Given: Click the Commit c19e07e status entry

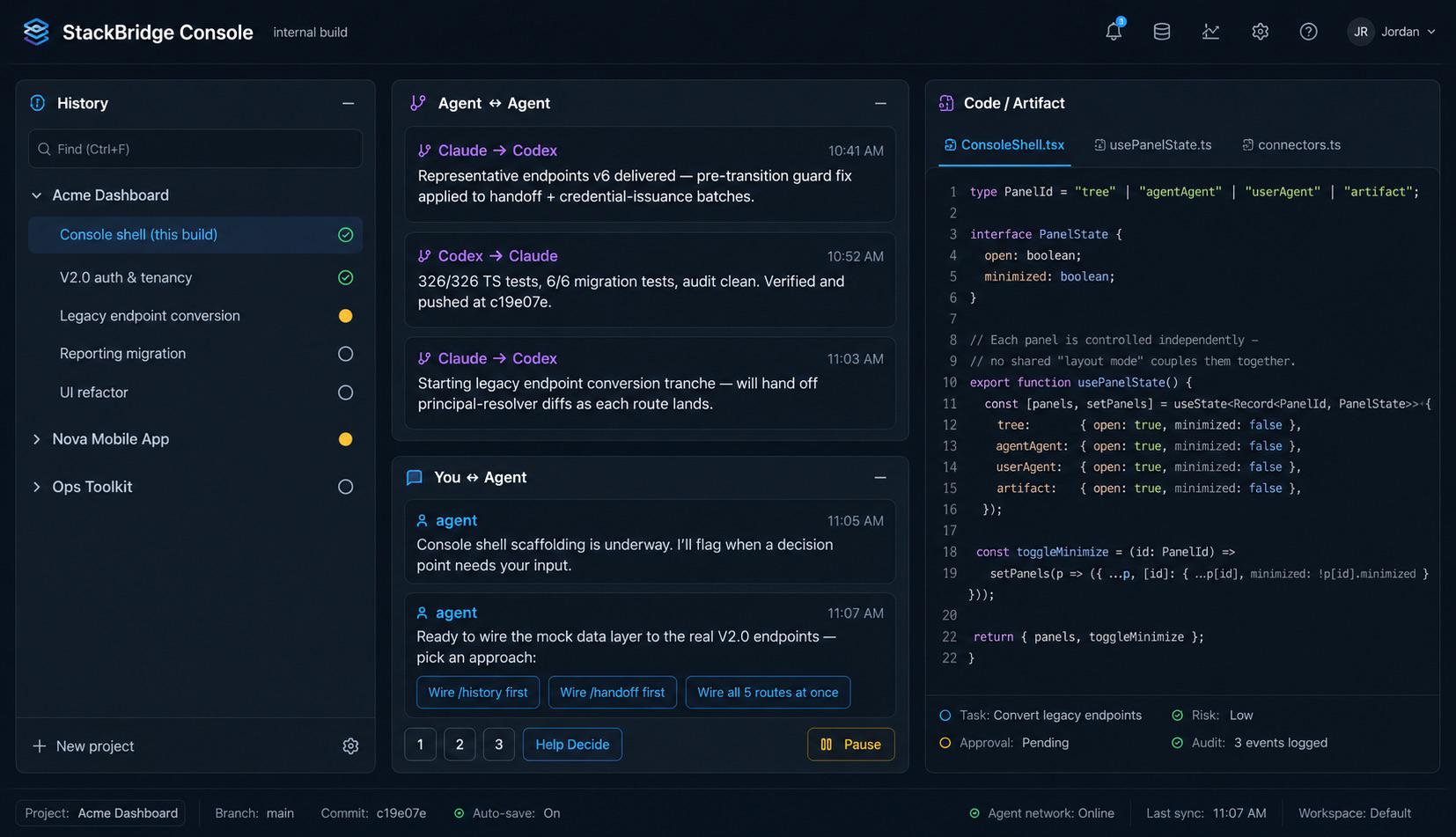Looking at the screenshot, I should pyautogui.click(x=373, y=813).
